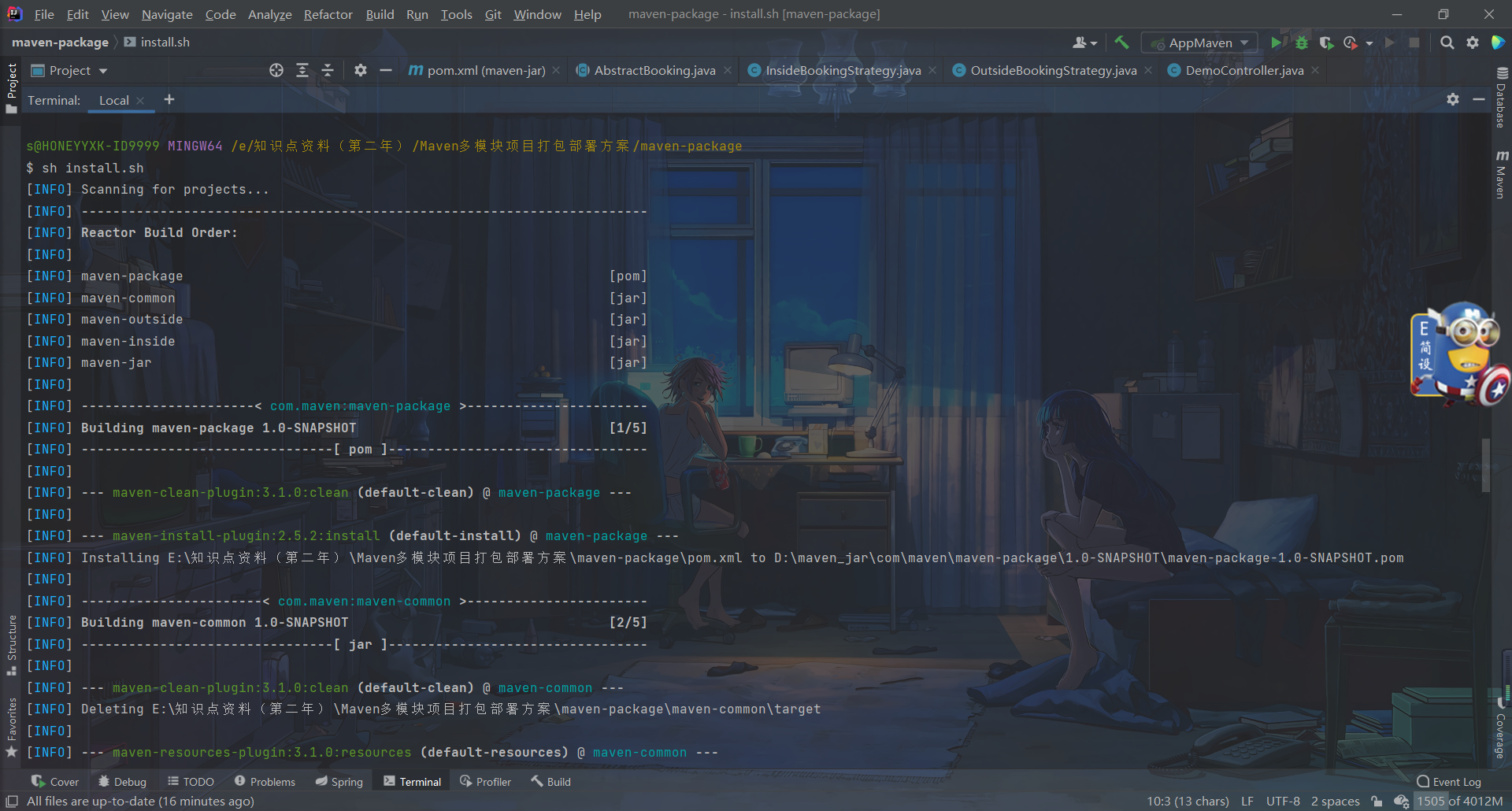Open the Build tool window button

tap(550, 781)
